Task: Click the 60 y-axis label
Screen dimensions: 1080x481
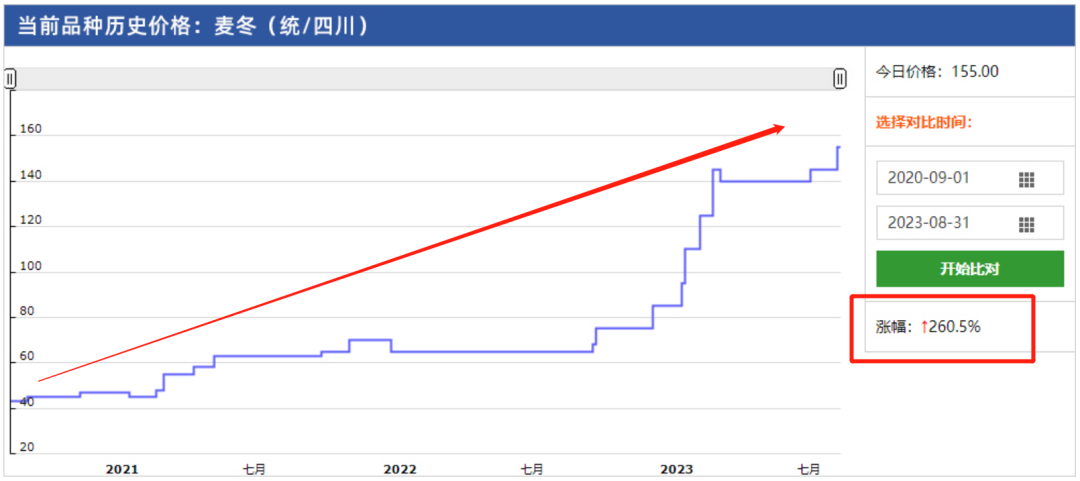Action: coord(27,356)
